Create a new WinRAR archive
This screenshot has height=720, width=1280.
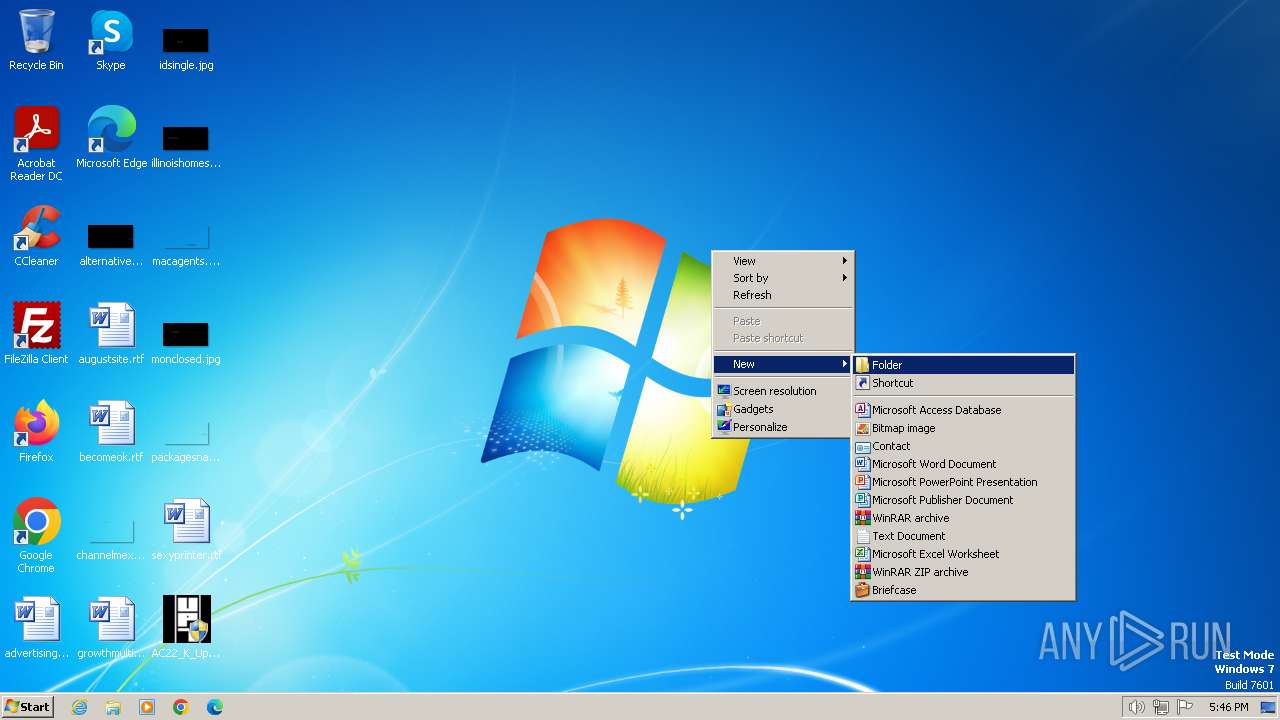click(x=964, y=518)
